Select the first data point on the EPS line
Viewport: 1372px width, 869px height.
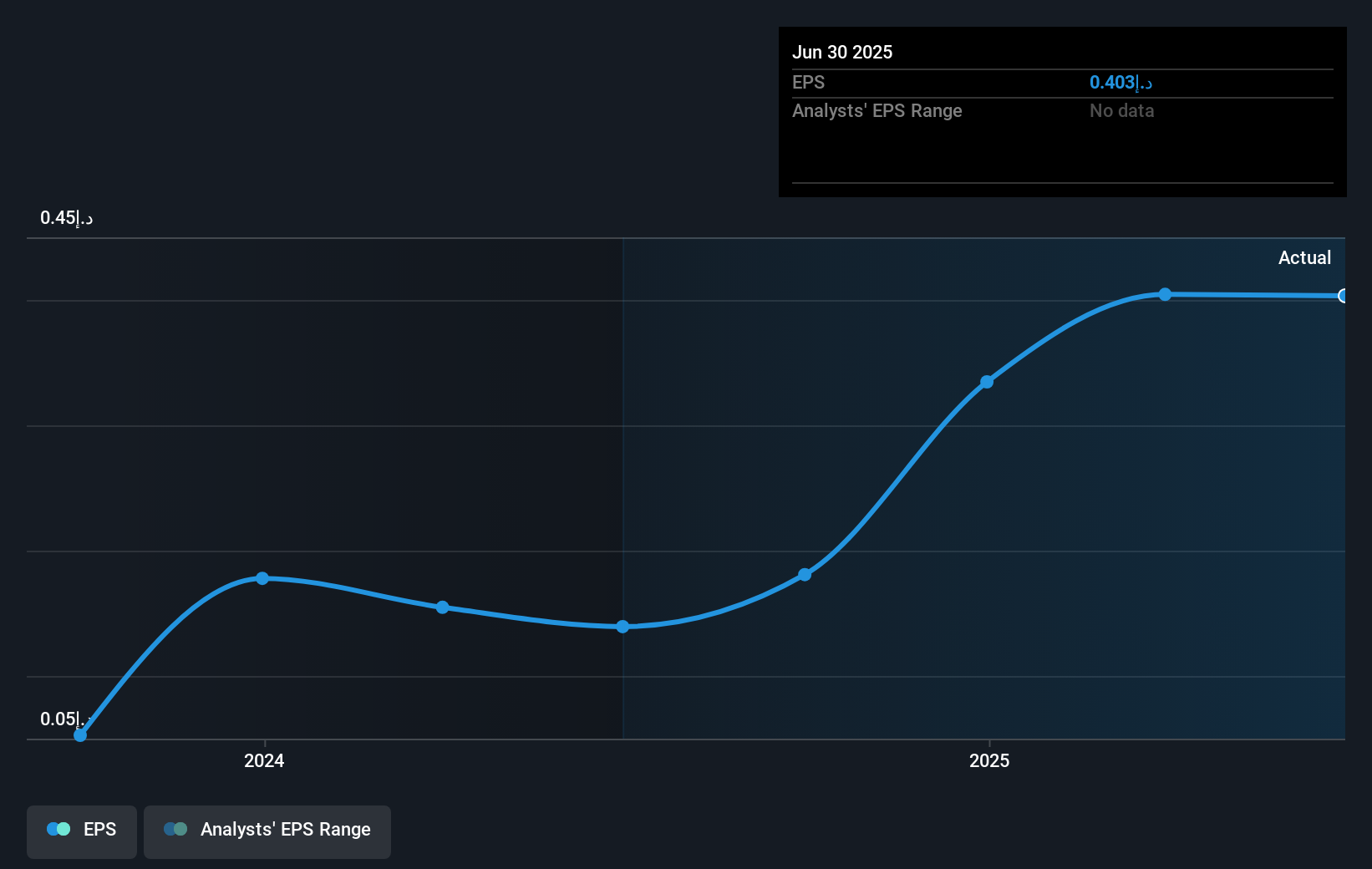pyautogui.click(x=79, y=735)
